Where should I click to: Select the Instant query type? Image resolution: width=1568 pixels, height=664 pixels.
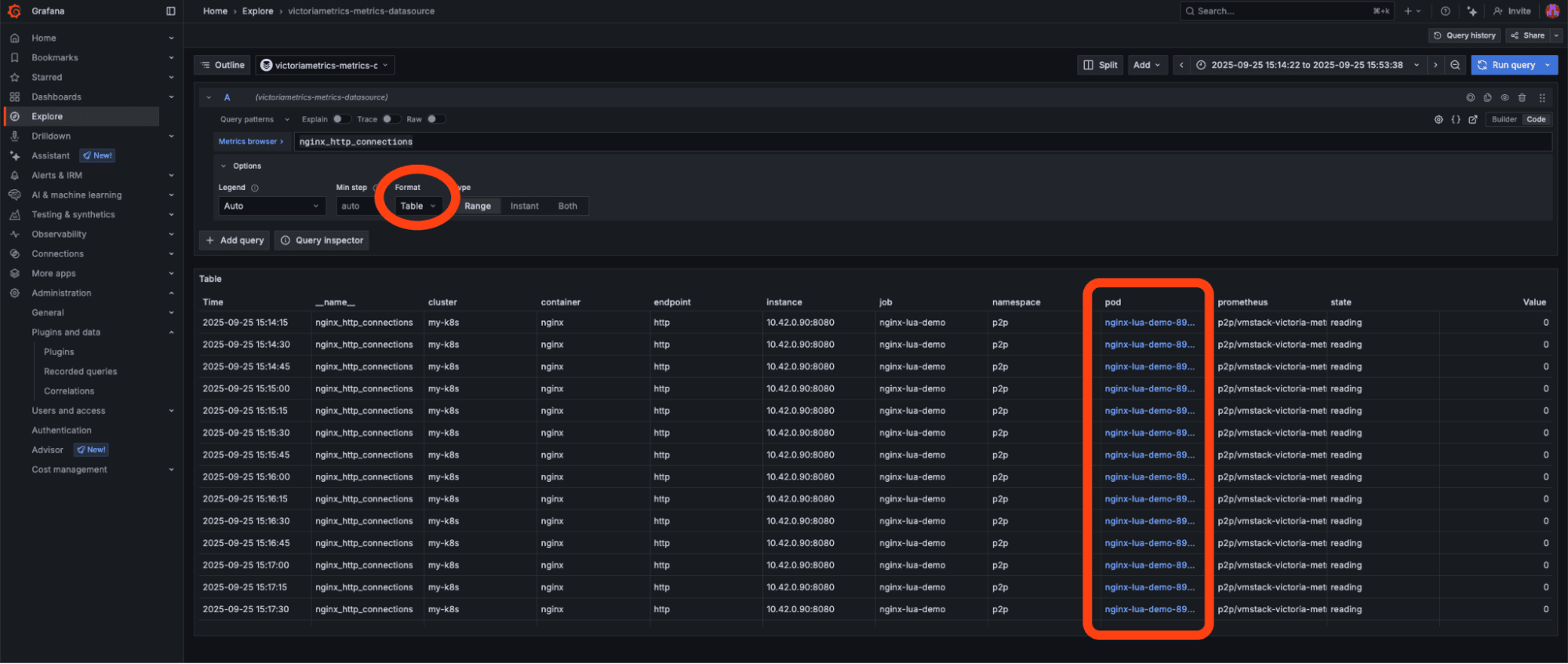[524, 206]
